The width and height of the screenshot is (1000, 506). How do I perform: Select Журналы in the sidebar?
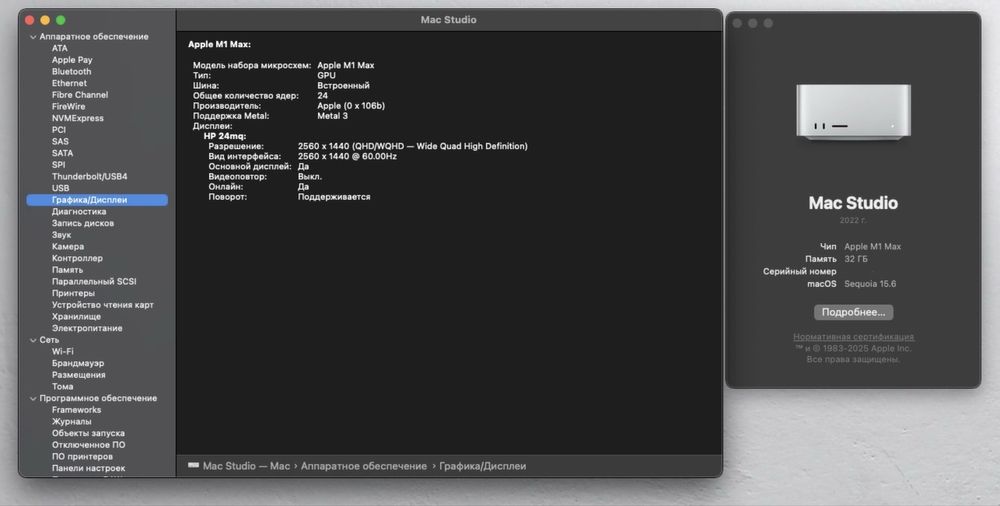71,421
